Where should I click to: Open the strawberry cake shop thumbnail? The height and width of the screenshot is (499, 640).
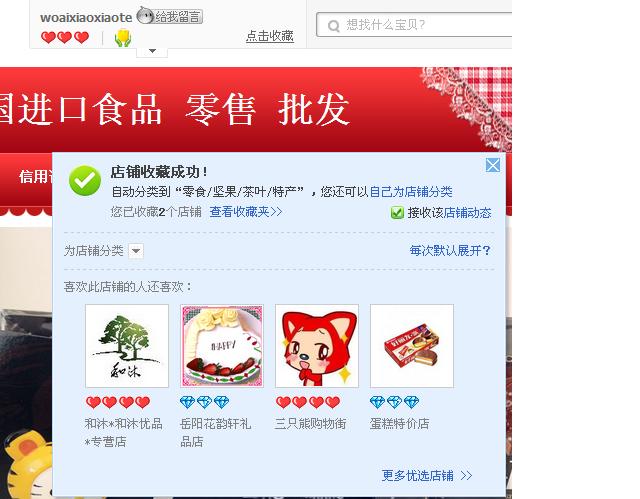point(222,346)
